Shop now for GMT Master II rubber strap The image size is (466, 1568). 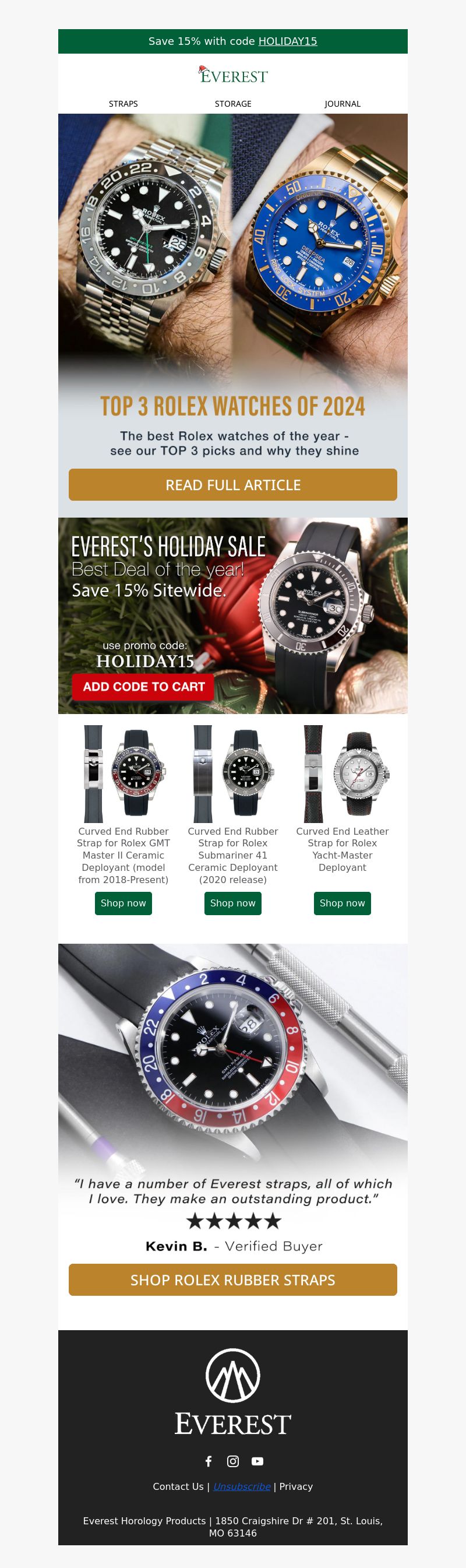123,903
